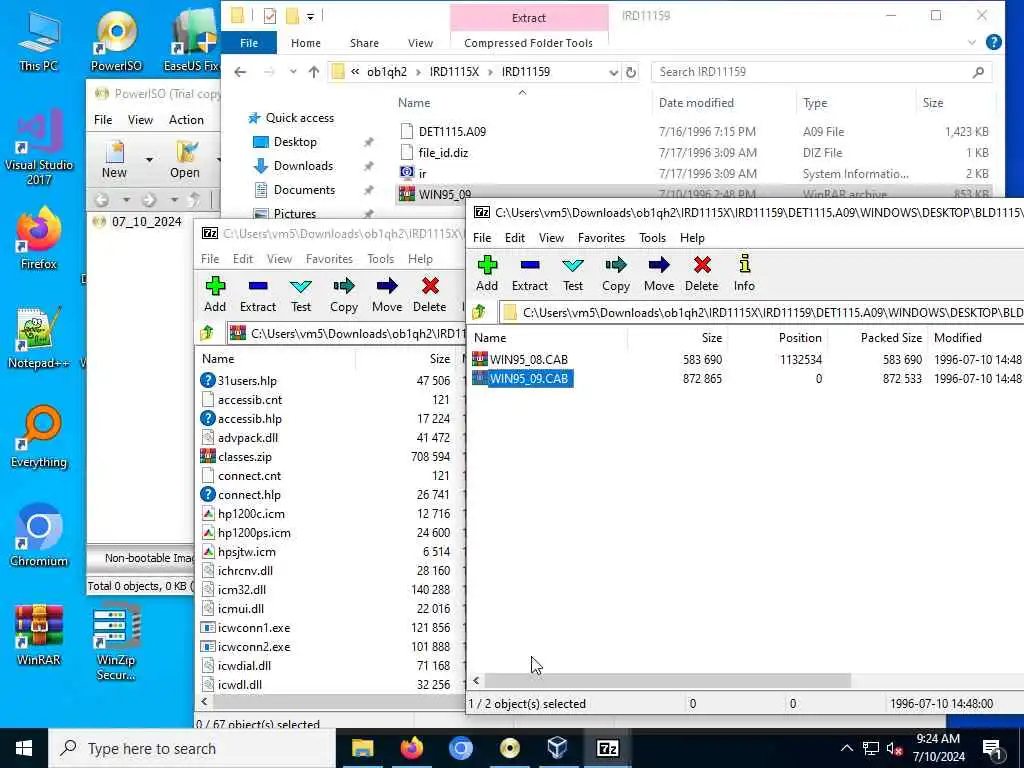The width and height of the screenshot is (1024, 768).
Task: Select the Firefox desktop icon
Action: [x=39, y=238]
